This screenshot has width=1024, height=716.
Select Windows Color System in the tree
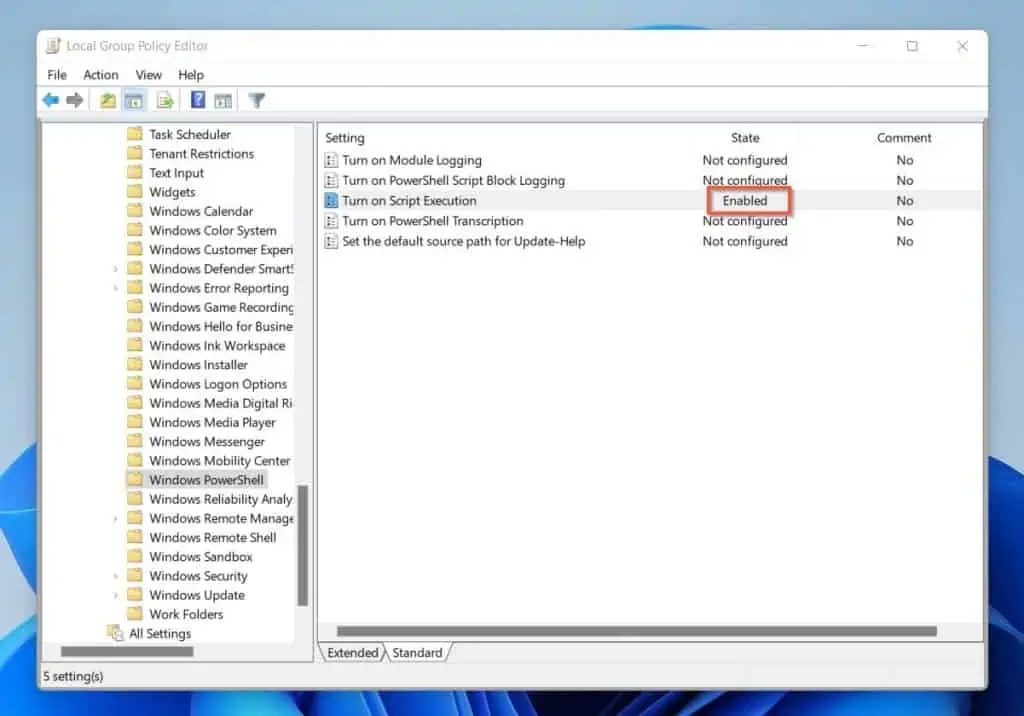[x=213, y=230]
